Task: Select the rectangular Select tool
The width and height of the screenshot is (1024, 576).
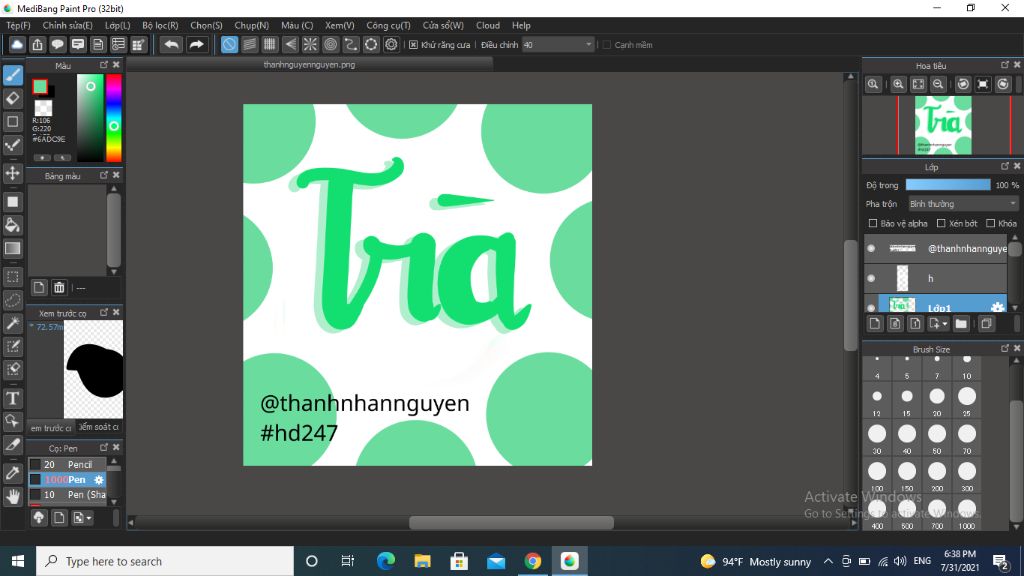Action: (x=12, y=277)
